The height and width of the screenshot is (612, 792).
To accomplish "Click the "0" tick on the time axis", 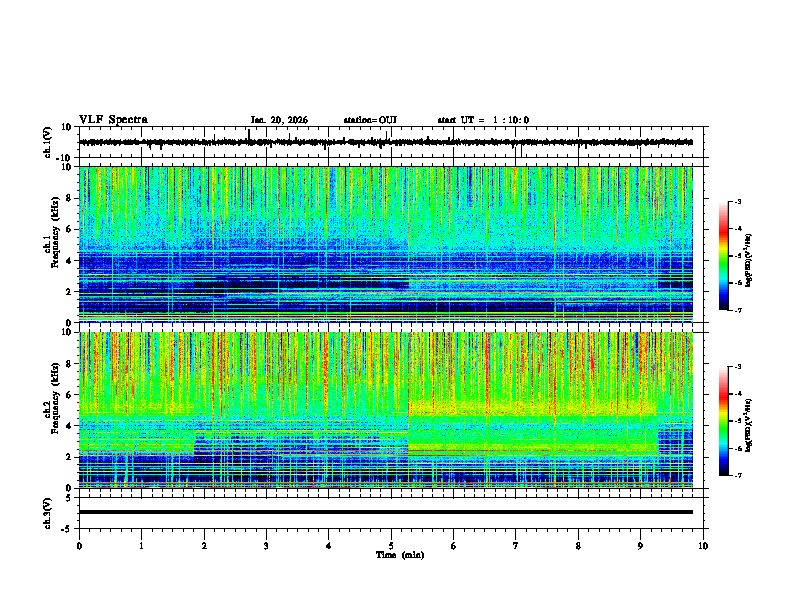I will pyautogui.click(x=79, y=546).
